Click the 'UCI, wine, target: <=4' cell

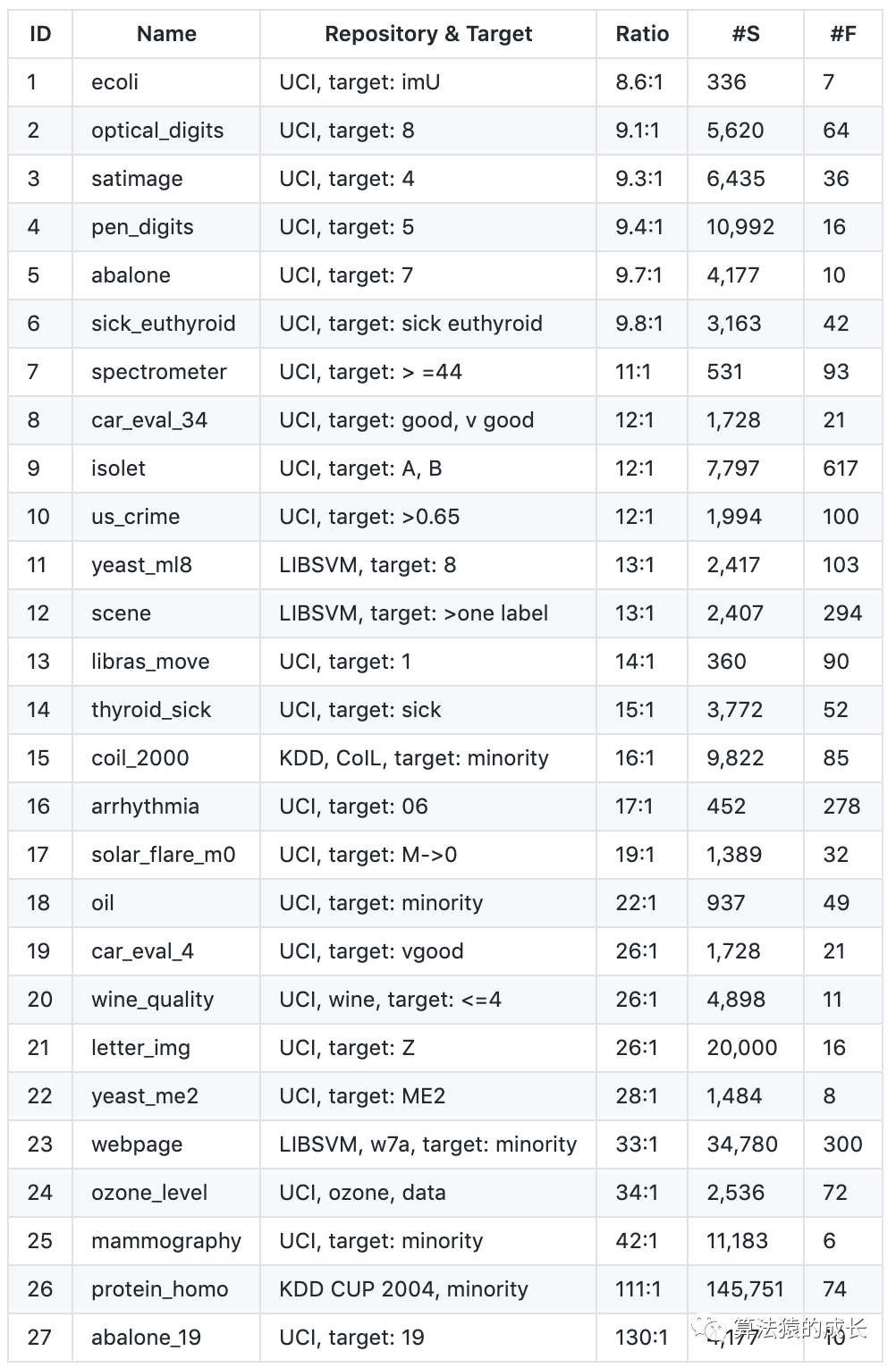pos(391,1000)
